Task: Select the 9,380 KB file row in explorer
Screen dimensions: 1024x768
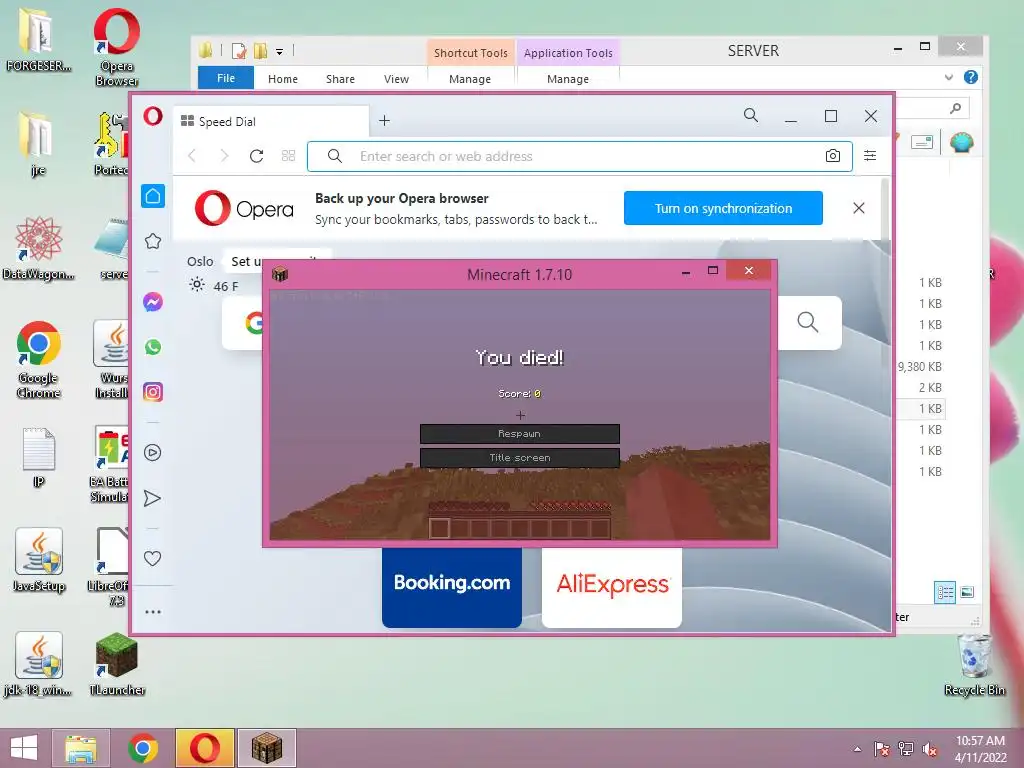Action: (920, 366)
